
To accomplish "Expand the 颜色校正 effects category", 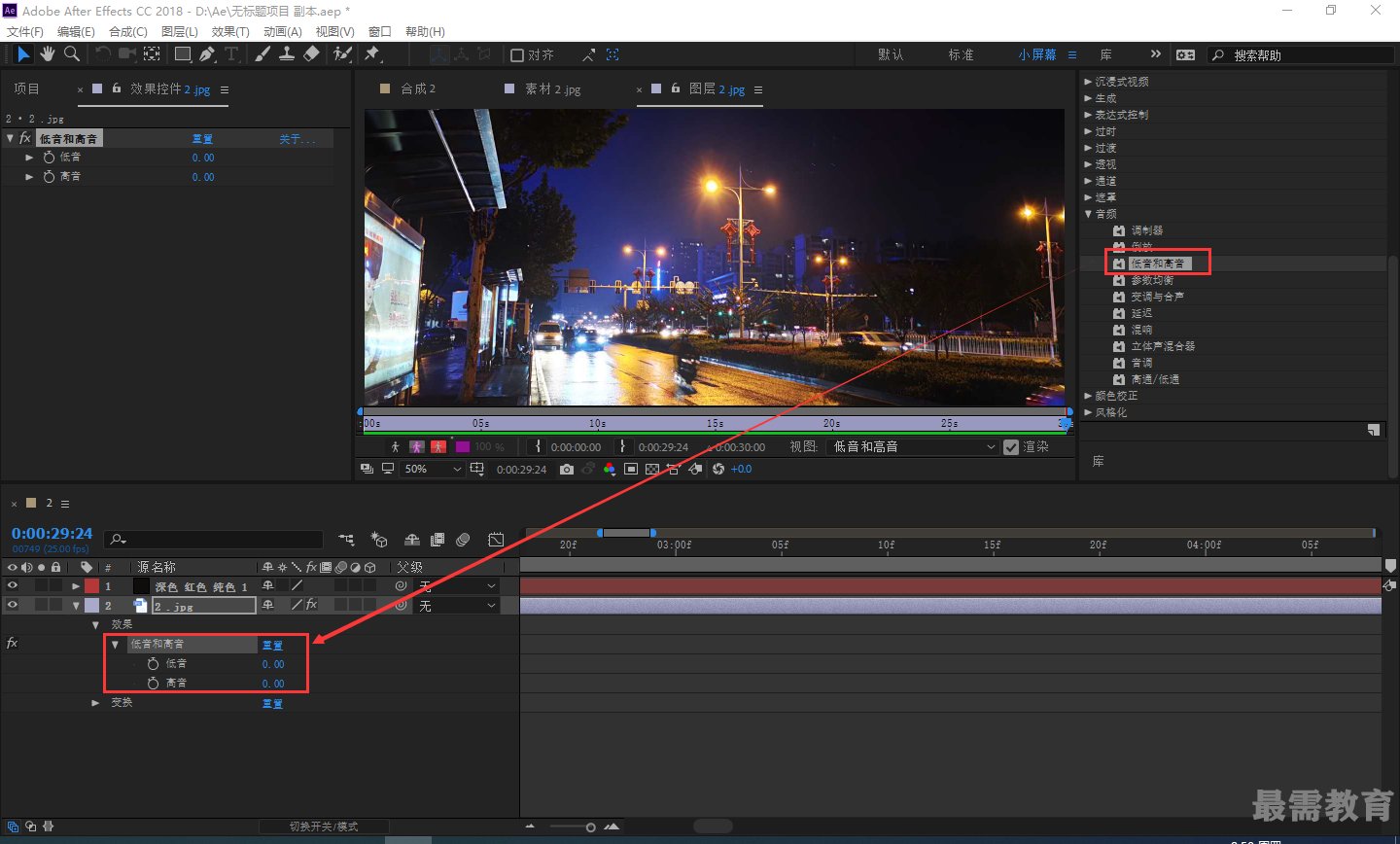I will [1088, 396].
